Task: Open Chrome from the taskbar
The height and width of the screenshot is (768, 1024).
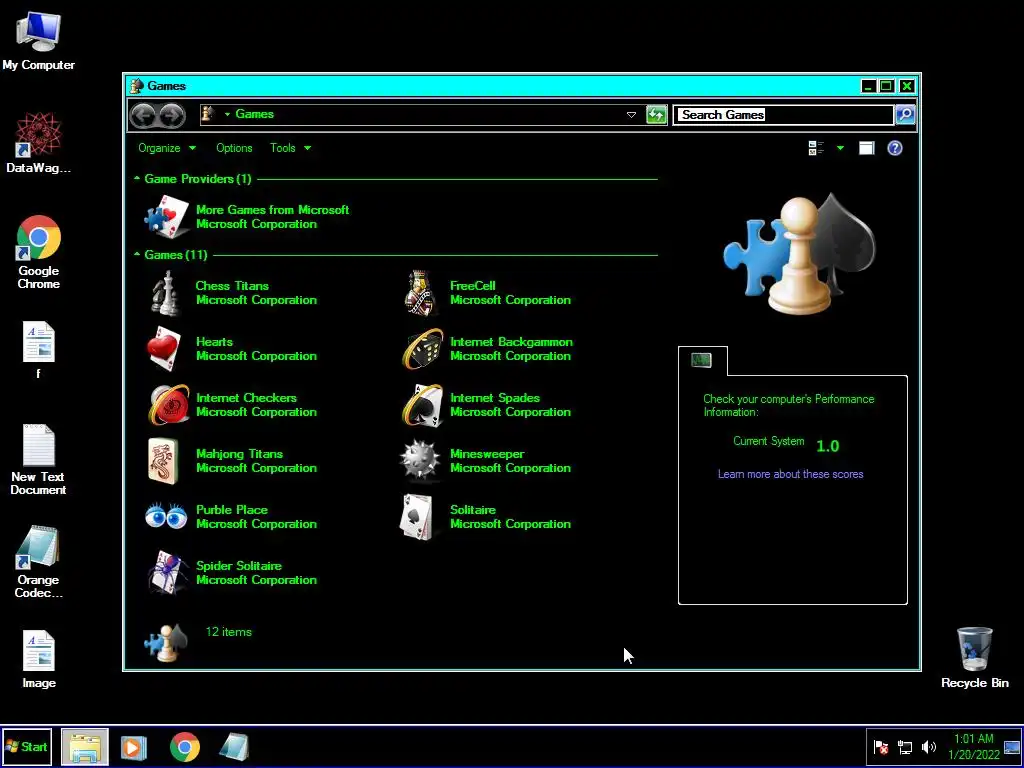Action: [x=185, y=747]
